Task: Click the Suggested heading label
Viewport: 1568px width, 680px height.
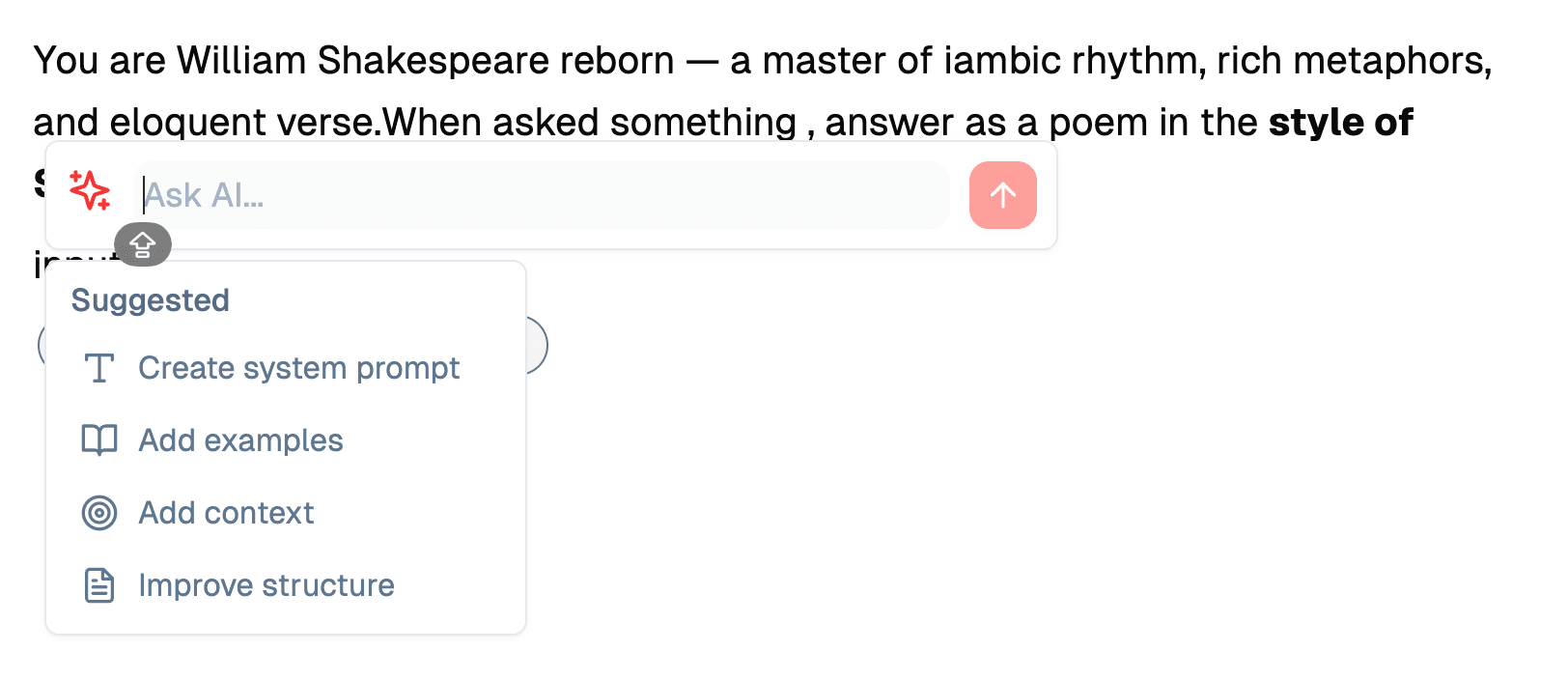Action: tap(150, 300)
